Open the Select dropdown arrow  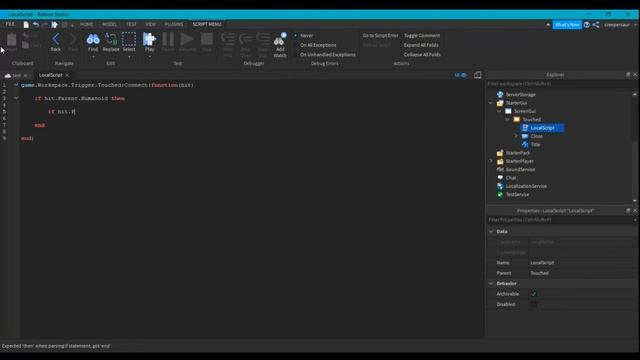pos(129,57)
